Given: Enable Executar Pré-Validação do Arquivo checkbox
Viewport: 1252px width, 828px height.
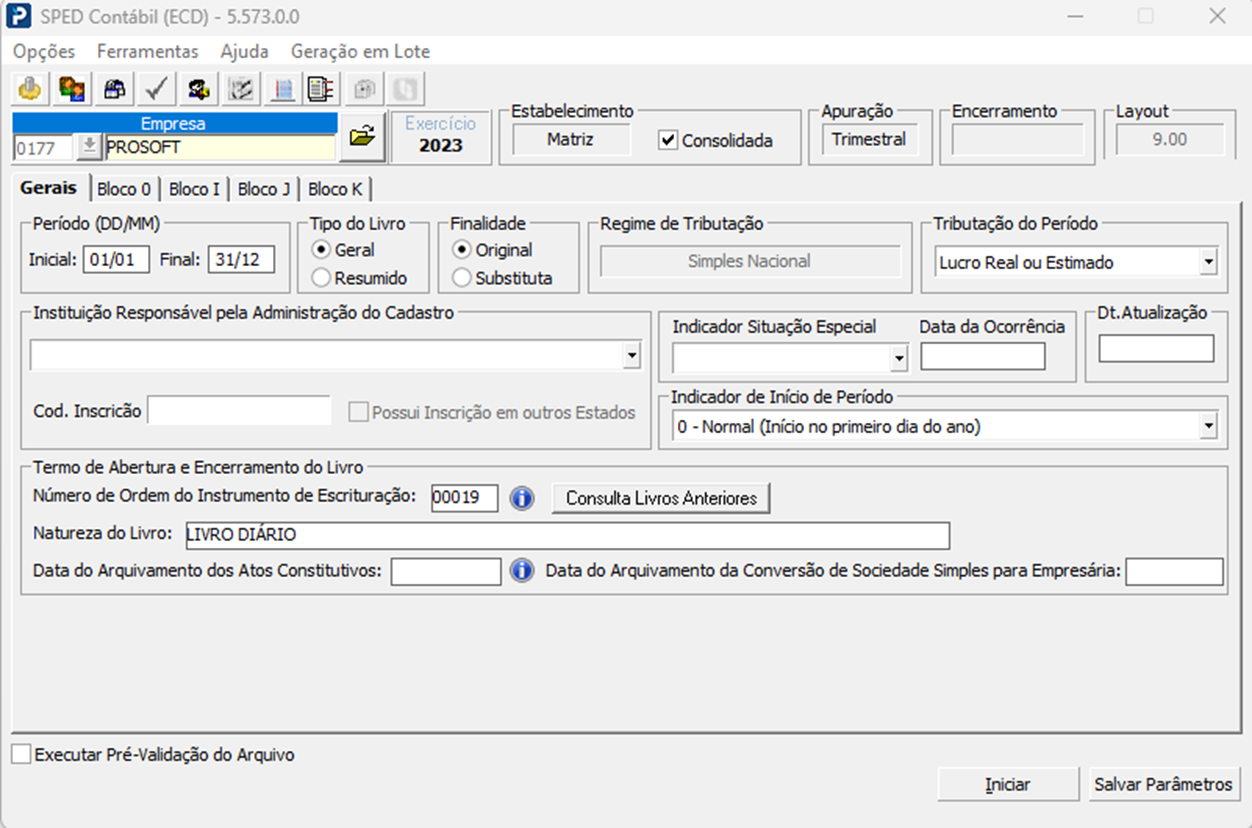Looking at the screenshot, I should coord(21,755).
